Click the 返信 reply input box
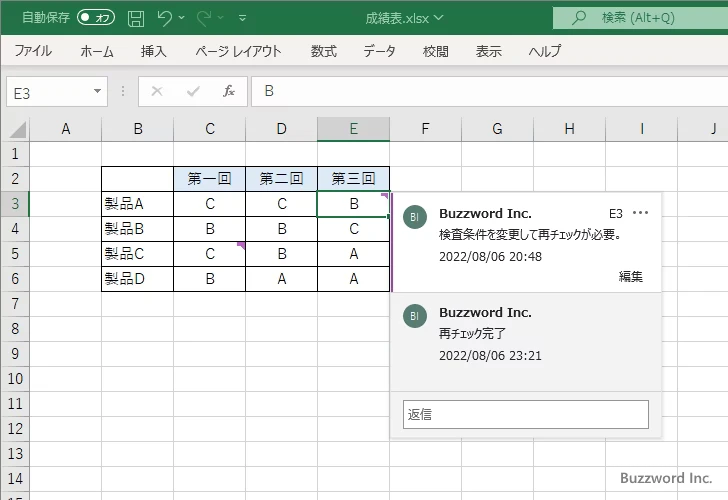Viewport: 728px width, 500px height. tap(526, 414)
